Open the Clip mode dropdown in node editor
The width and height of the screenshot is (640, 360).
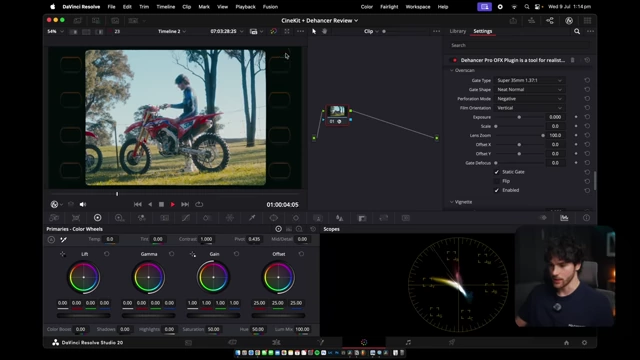371,31
